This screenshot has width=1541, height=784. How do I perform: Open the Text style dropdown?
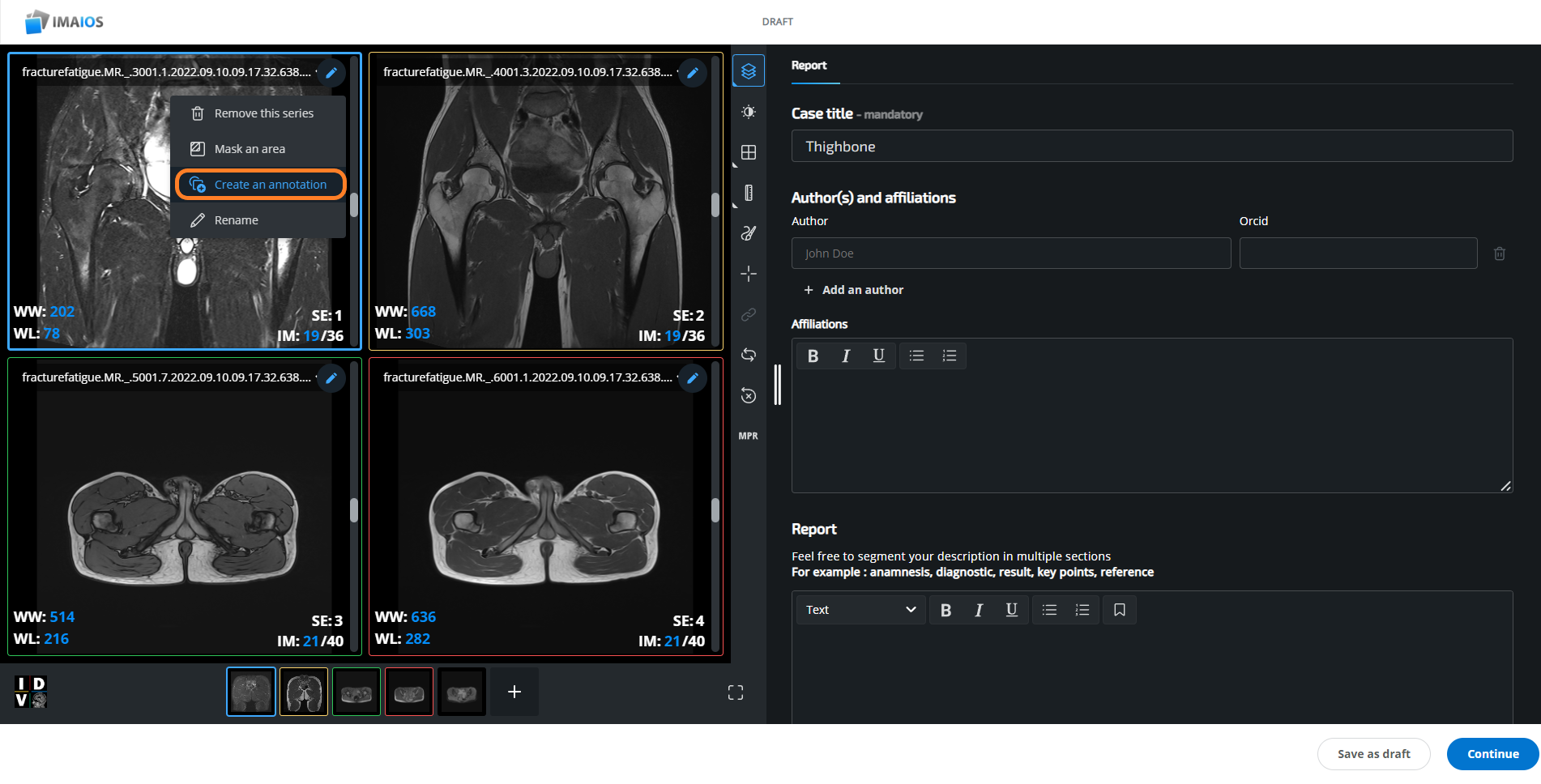[x=860, y=610]
